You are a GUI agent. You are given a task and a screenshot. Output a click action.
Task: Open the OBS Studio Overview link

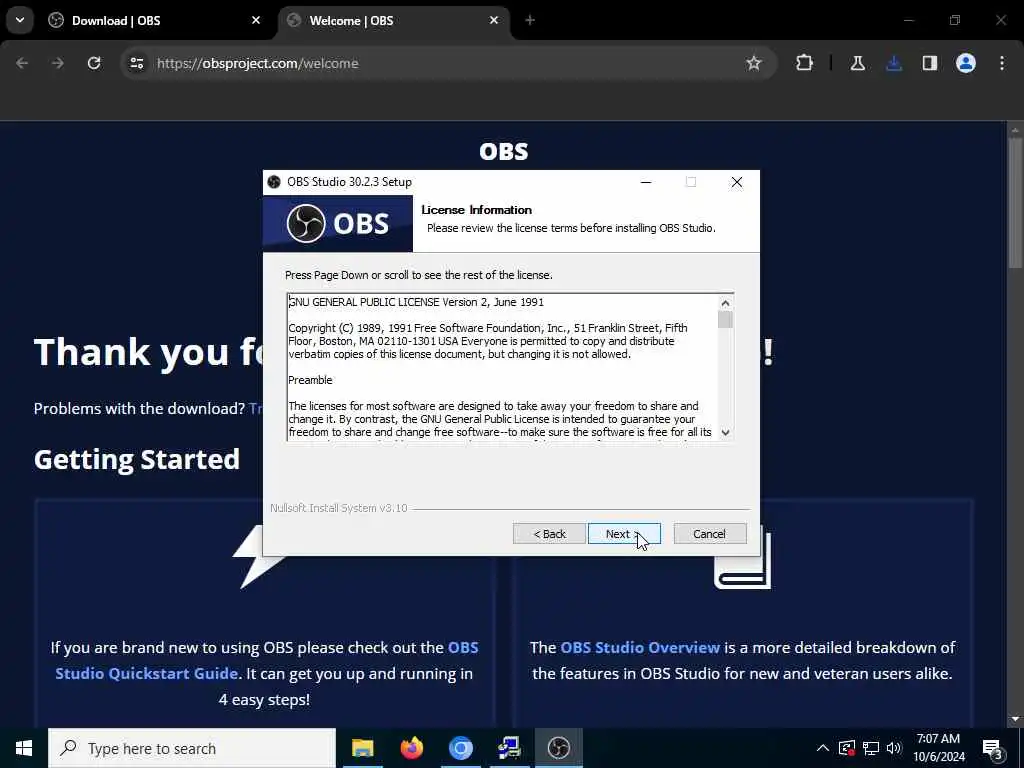pos(640,647)
